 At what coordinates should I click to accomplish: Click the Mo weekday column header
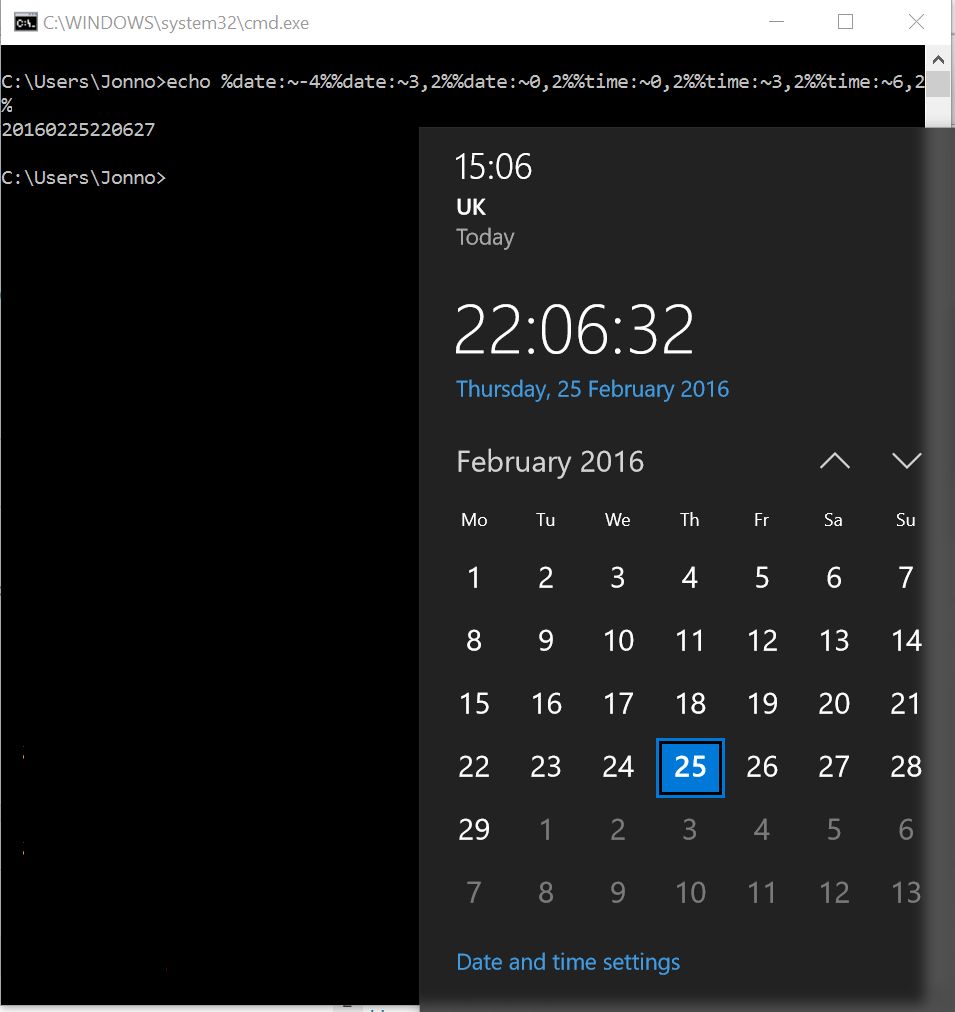[x=474, y=520]
